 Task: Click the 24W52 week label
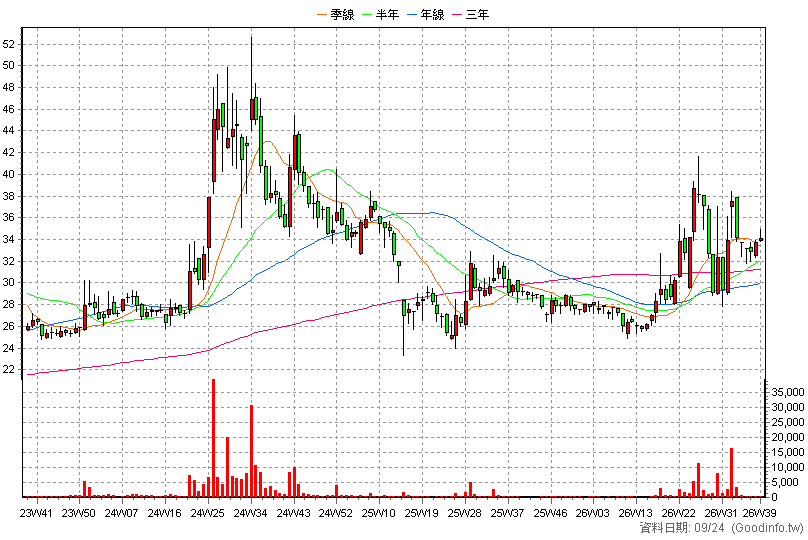[335, 513]
